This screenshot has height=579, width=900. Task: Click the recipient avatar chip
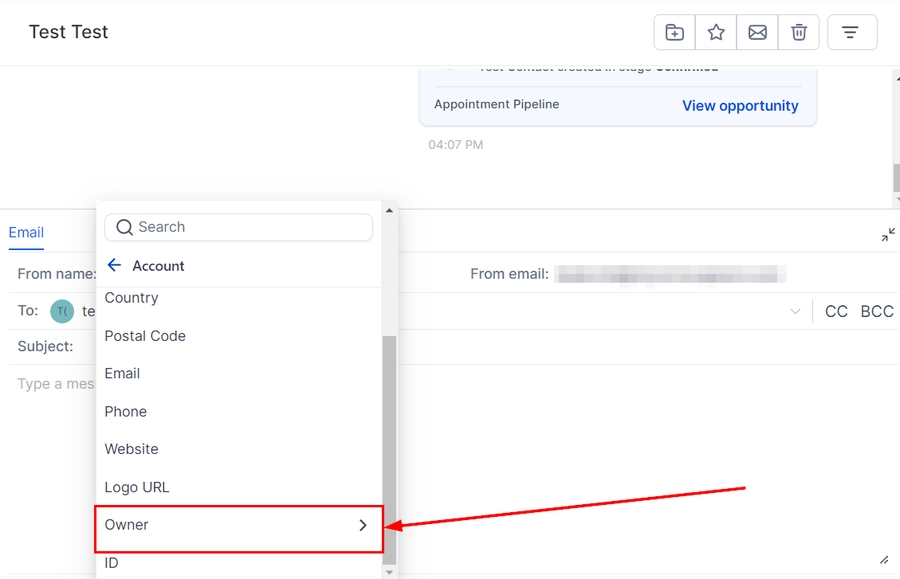62,311
